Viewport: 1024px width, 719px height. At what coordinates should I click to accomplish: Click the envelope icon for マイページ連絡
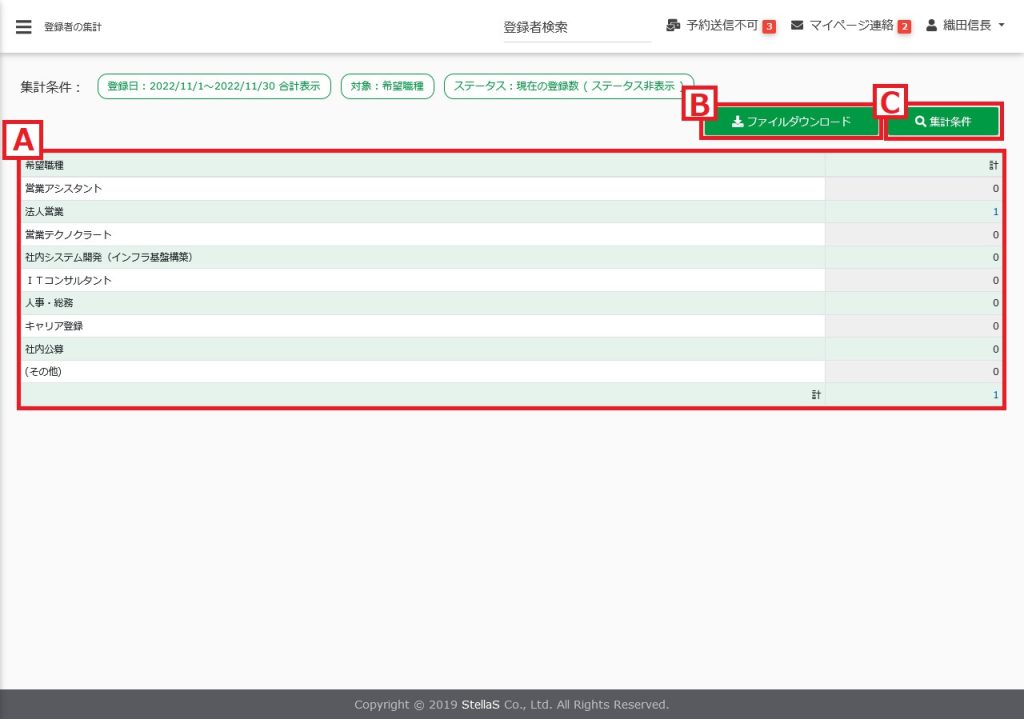797,26
